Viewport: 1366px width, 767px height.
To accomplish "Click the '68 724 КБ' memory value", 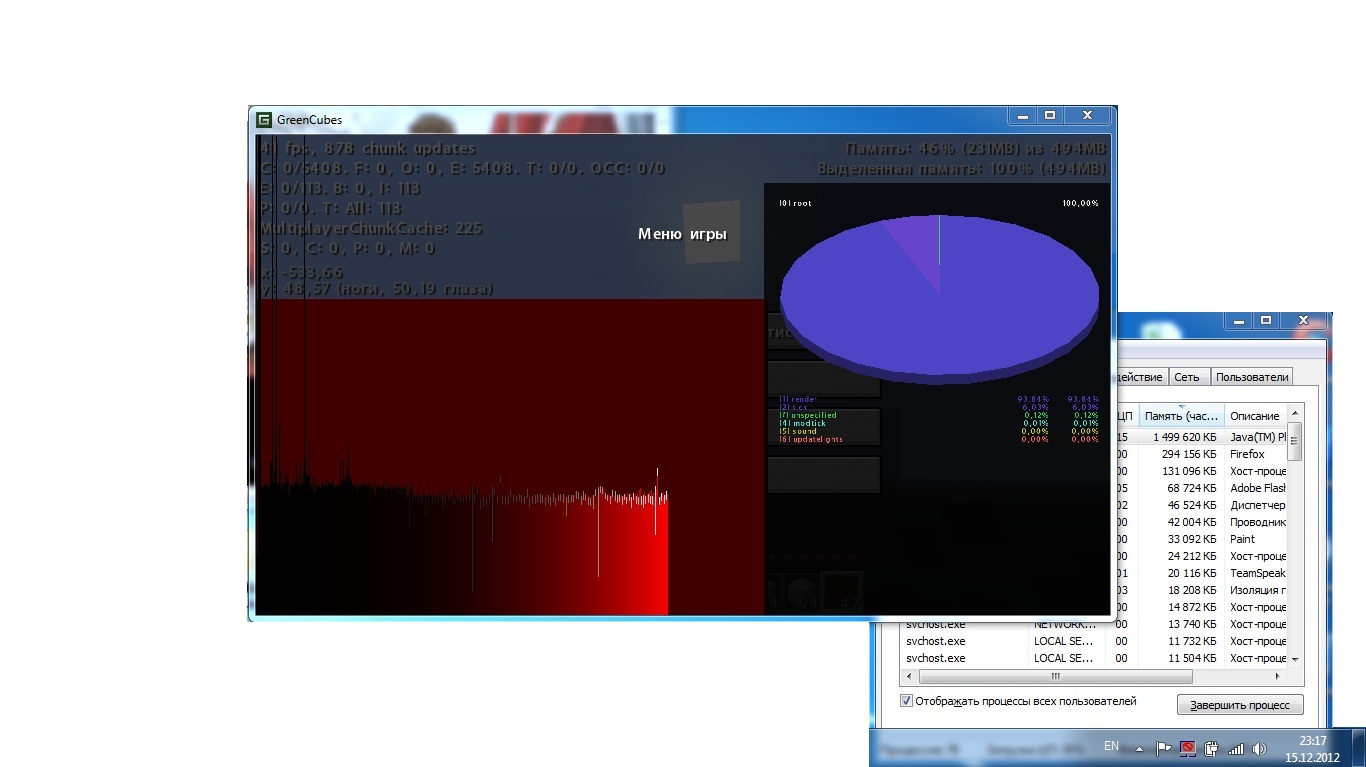I will pyautogui.click(x=1192, y=488).
